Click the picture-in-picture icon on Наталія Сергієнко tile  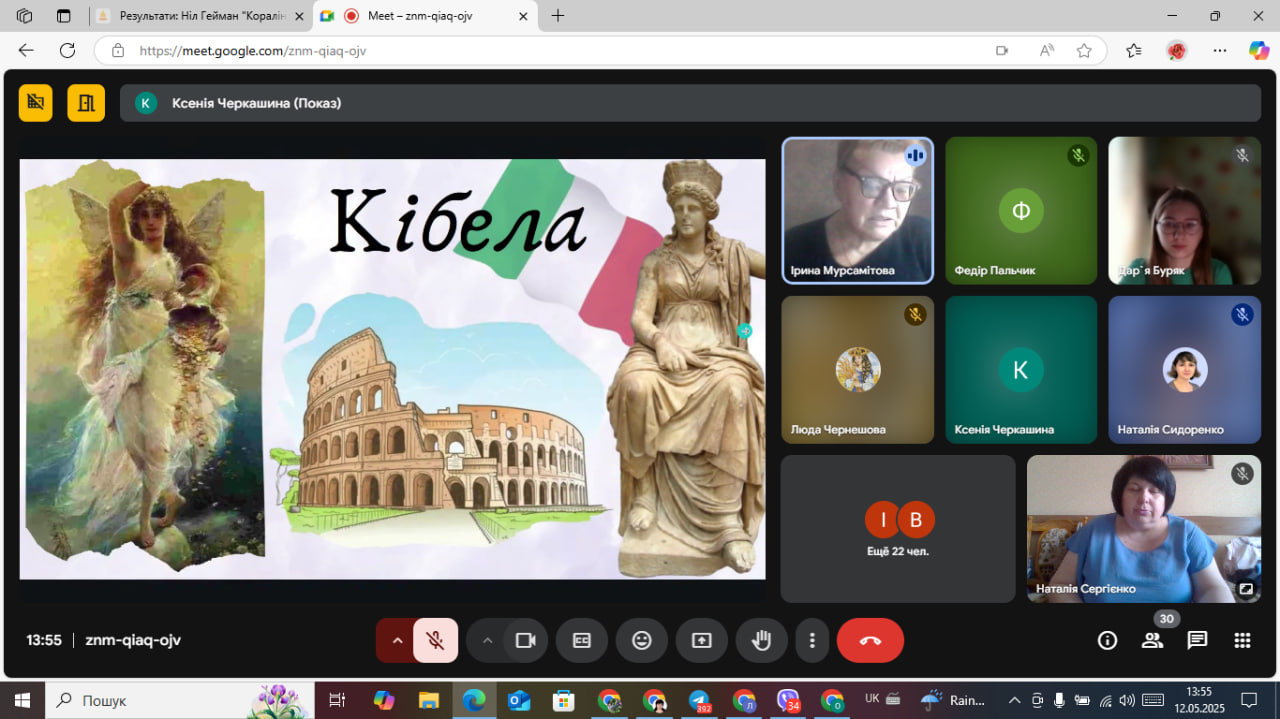(x=1246, y=589)
